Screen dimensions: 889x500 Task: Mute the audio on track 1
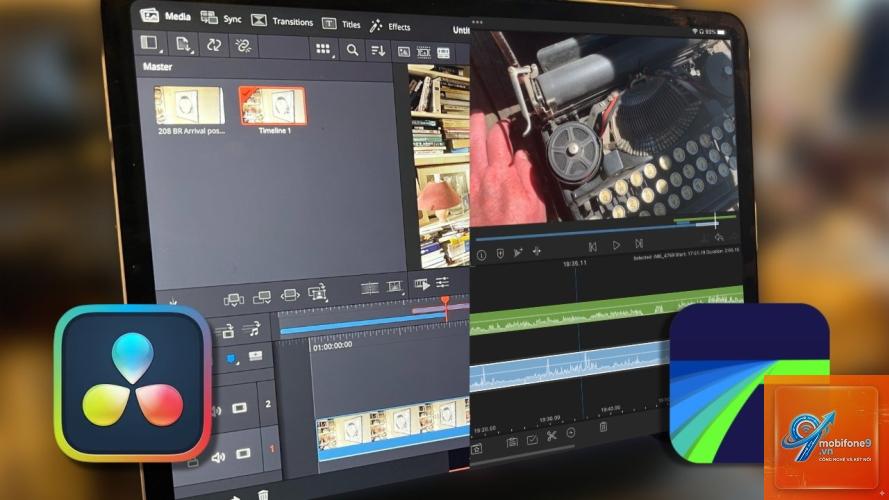(x=218, y=457)
